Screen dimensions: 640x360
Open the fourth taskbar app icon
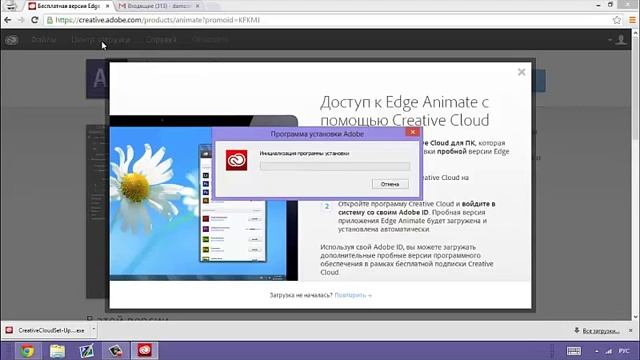(x=116, y=351)
